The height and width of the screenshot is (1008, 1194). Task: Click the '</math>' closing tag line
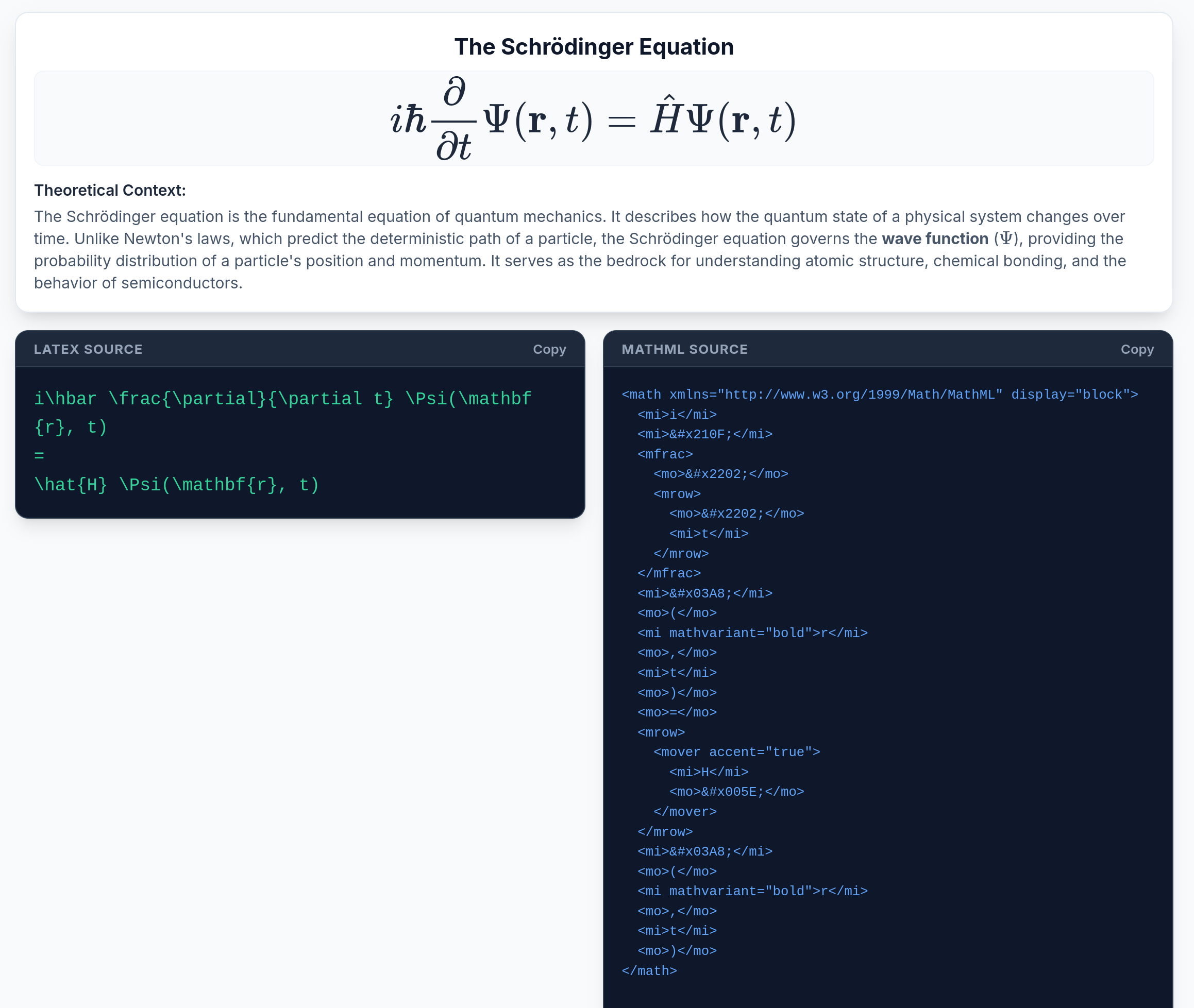[x=649, y=971]
